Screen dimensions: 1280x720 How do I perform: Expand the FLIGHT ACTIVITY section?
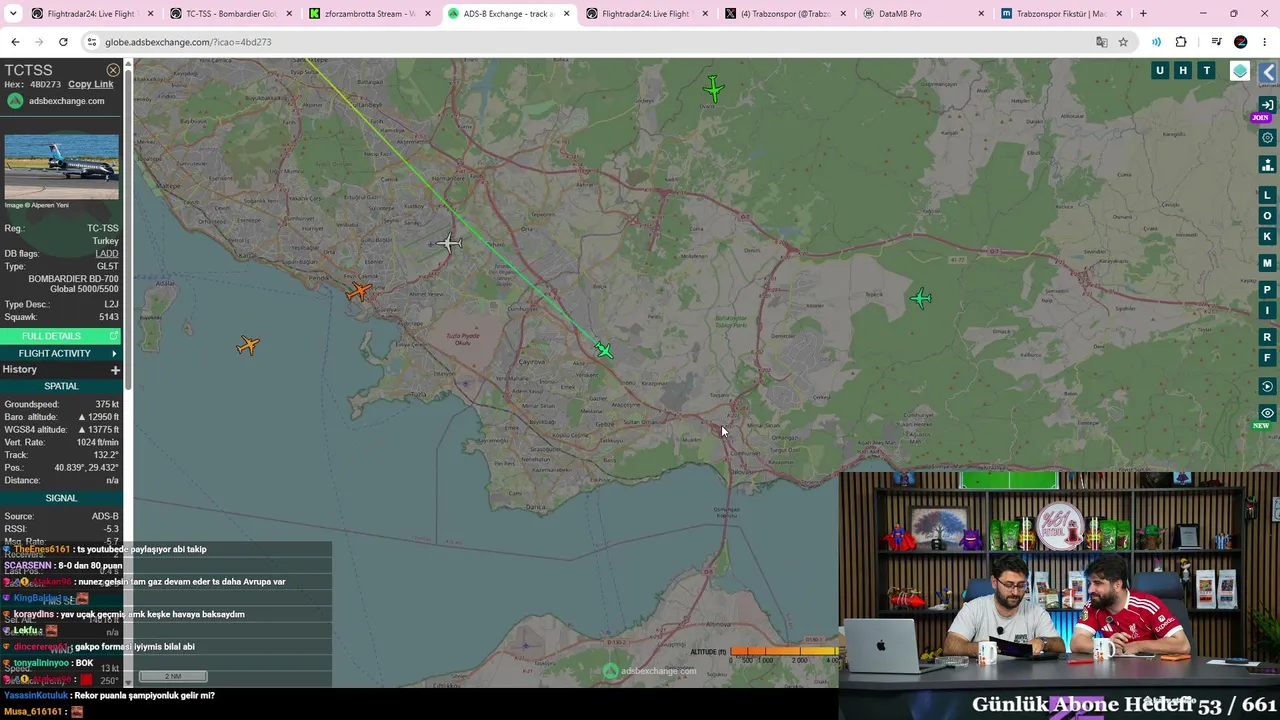[60, 353]
